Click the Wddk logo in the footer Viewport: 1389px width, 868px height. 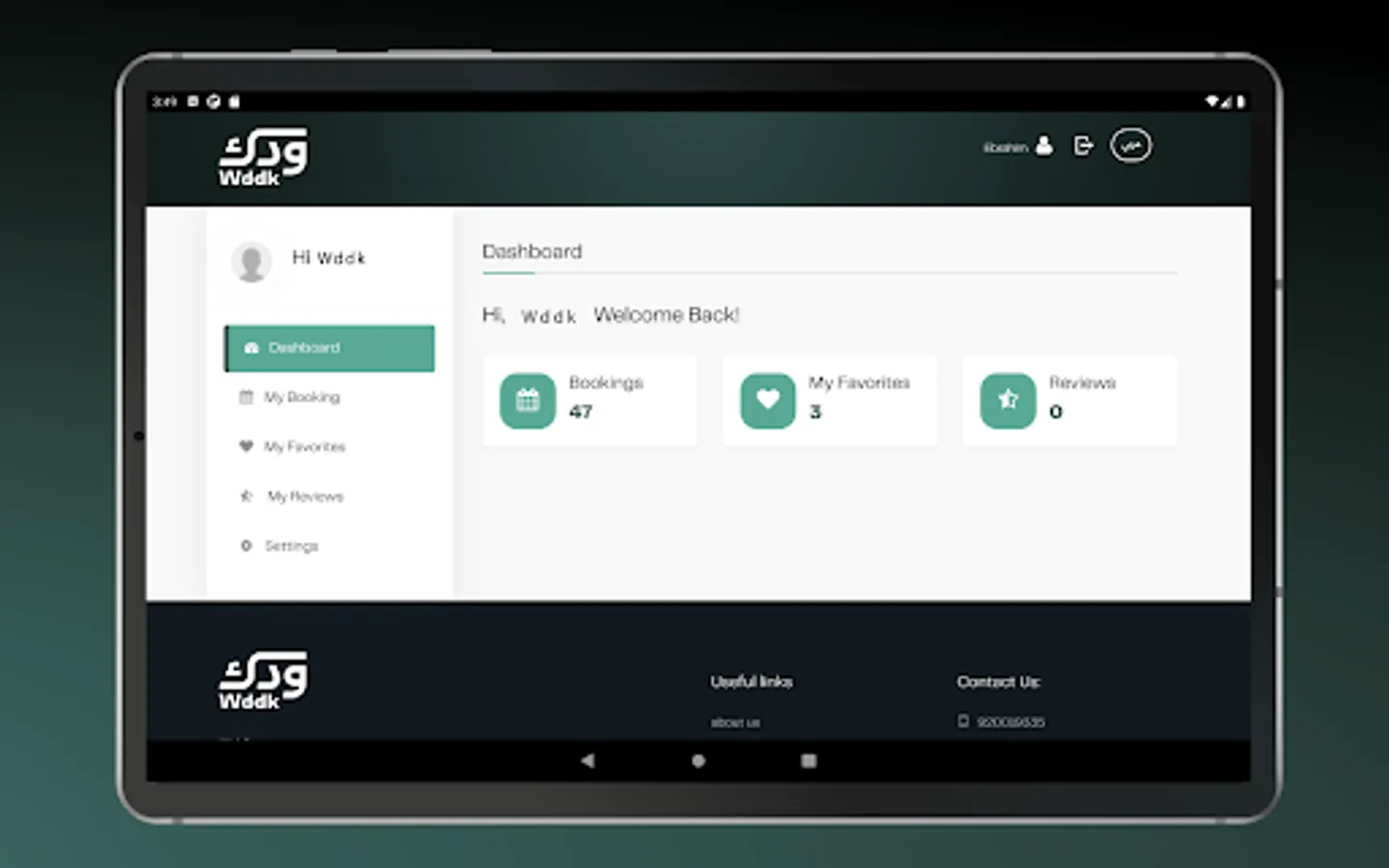[x=262, y=681]
